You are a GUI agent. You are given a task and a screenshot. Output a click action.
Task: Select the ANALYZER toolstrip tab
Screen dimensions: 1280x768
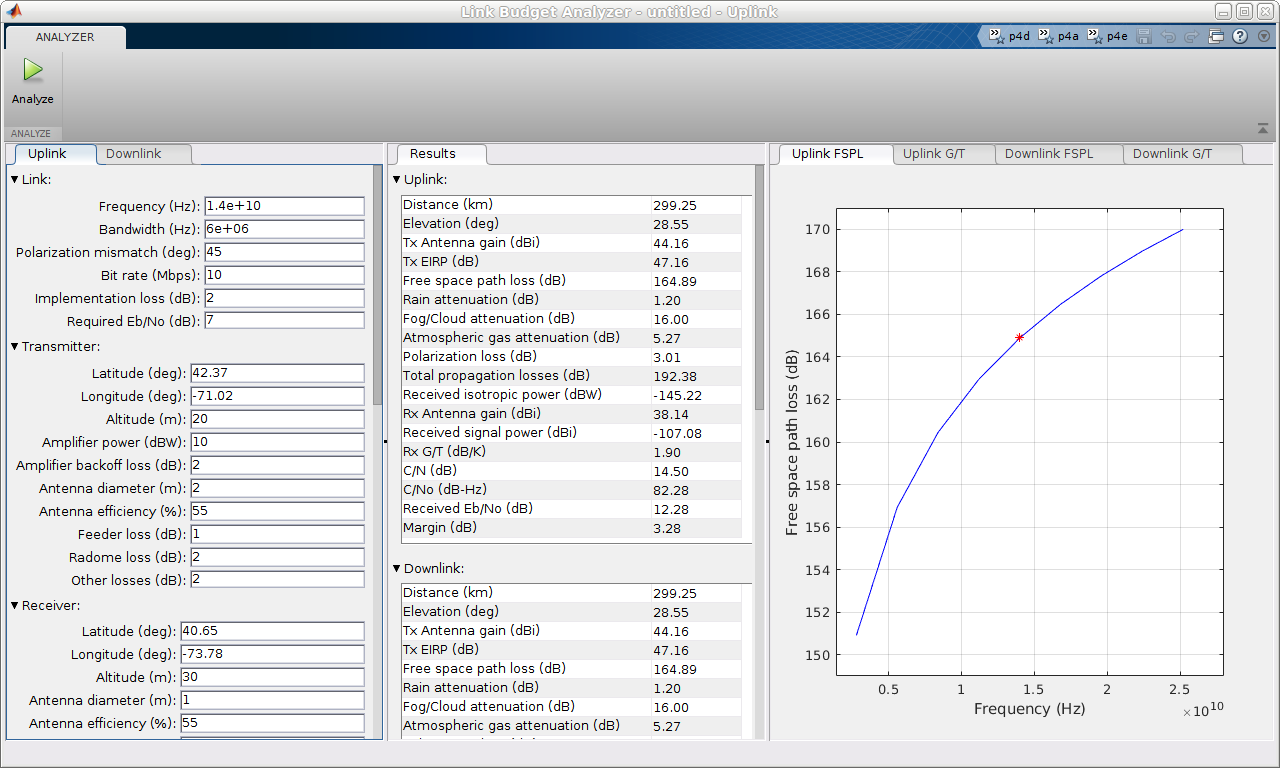(65, 37)
